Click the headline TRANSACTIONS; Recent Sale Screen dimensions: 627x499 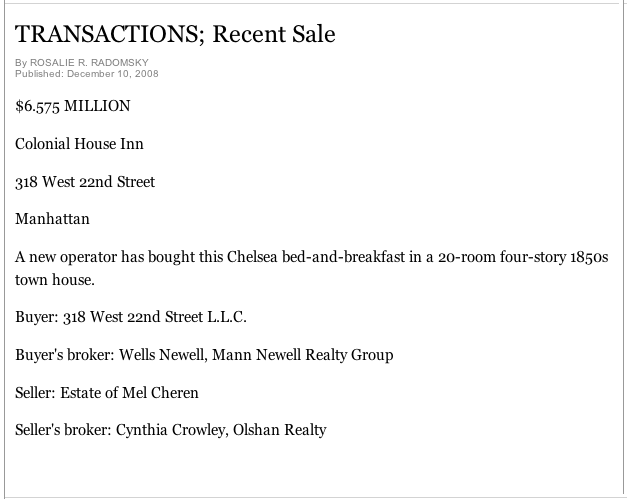point(175,34)
